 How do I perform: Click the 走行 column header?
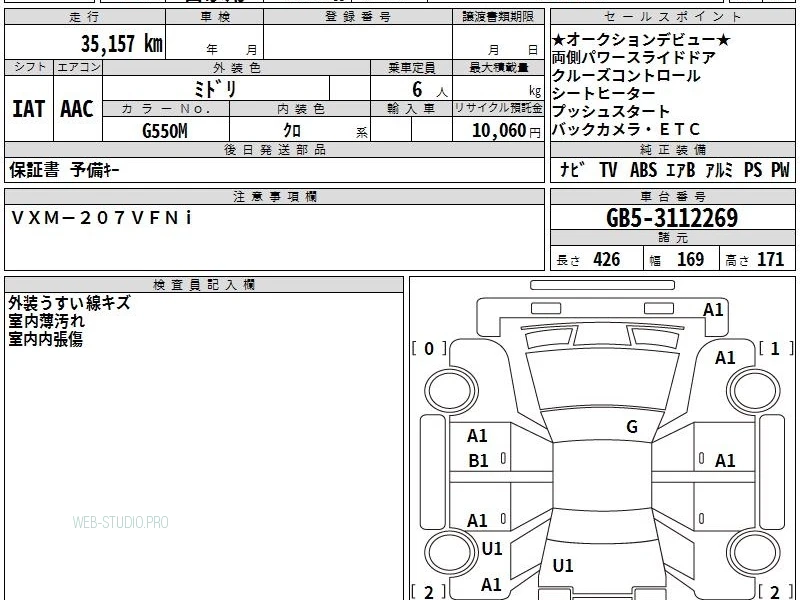coord(85,17)
